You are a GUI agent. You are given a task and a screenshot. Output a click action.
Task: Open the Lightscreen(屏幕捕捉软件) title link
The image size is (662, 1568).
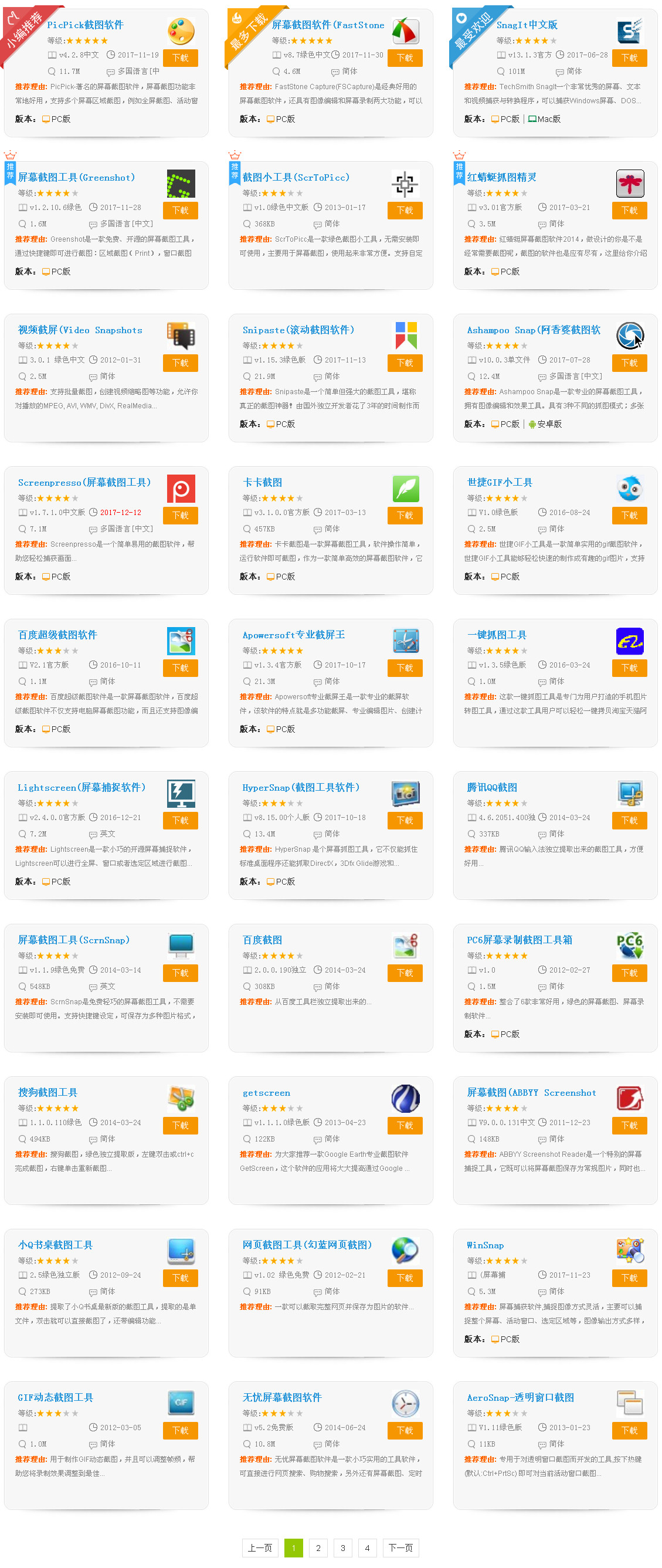tap(82, 788)
